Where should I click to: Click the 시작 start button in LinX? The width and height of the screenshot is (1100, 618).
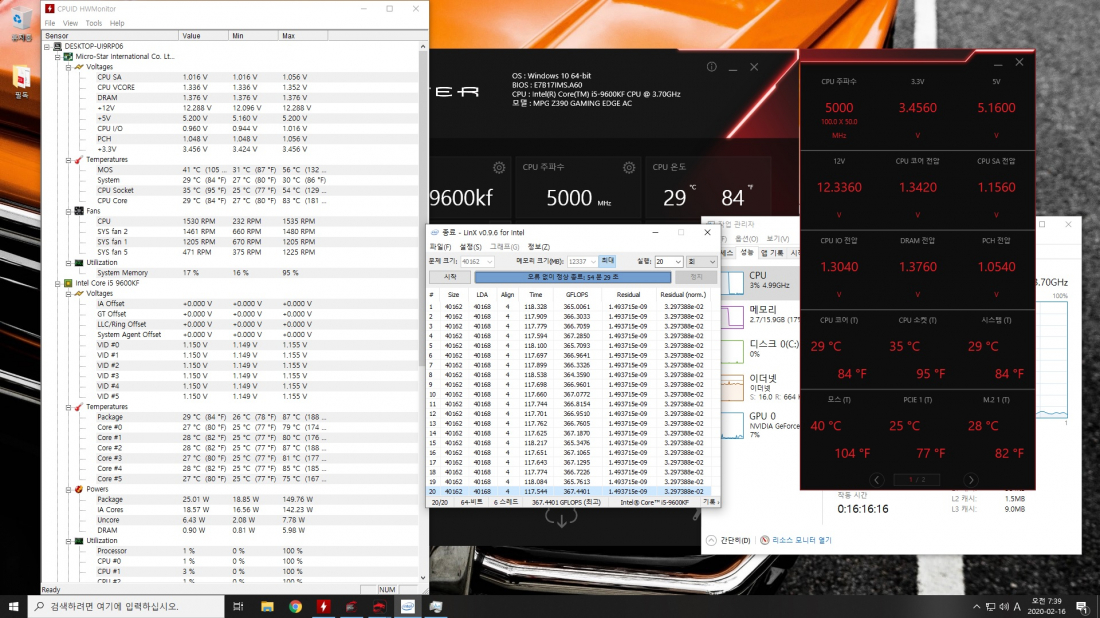click(x=450, y=277)
